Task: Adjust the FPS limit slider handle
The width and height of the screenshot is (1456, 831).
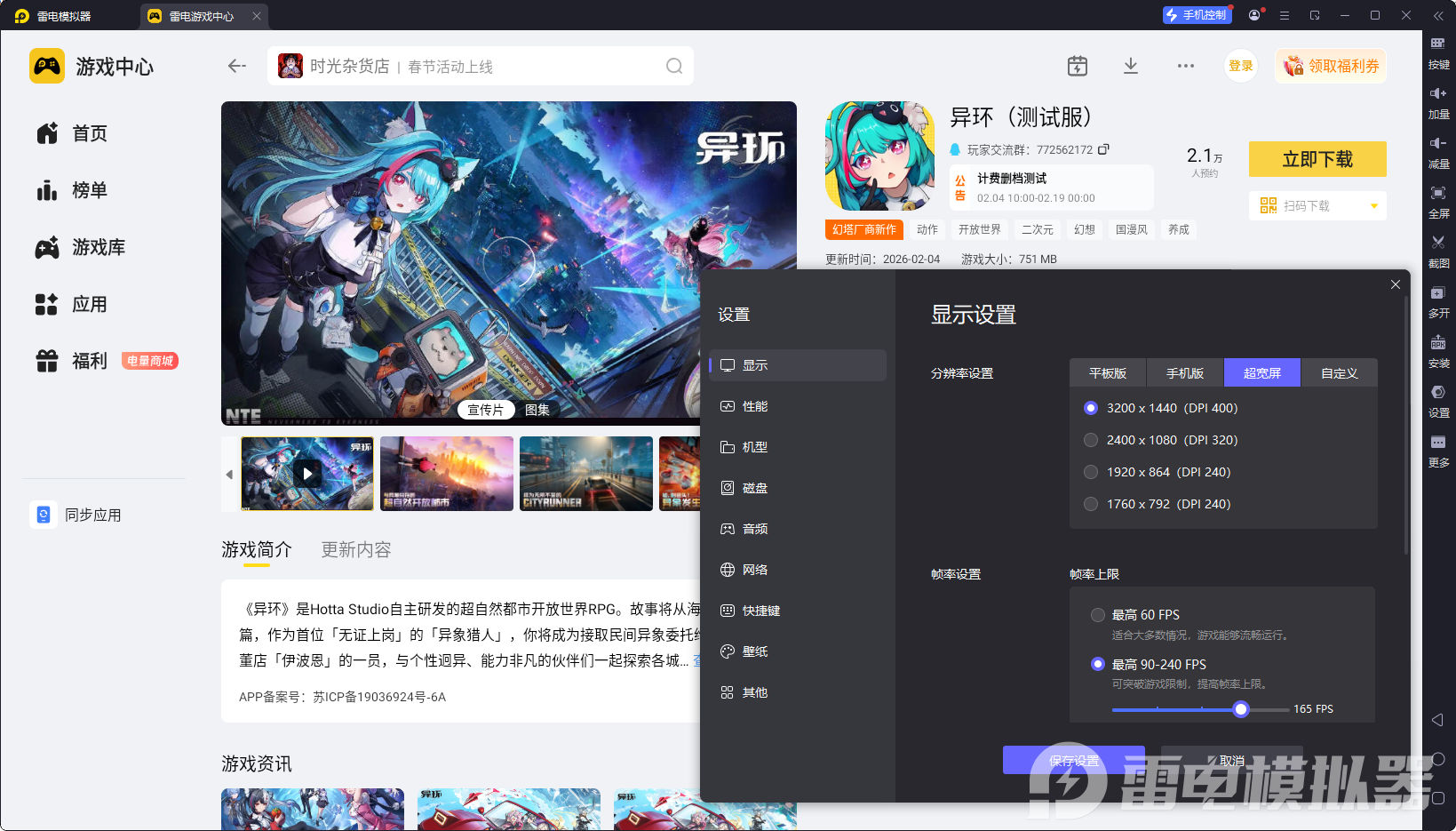Action: [x=1241, y=709]
